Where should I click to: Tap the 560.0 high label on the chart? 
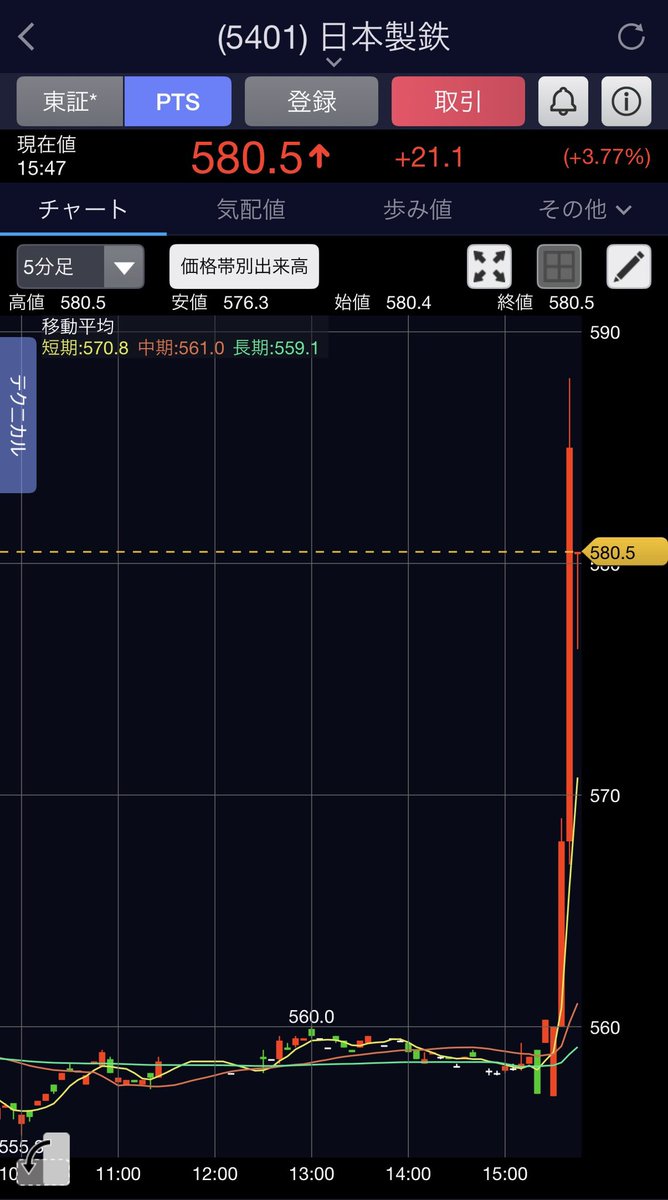(x=311, y=1017)
